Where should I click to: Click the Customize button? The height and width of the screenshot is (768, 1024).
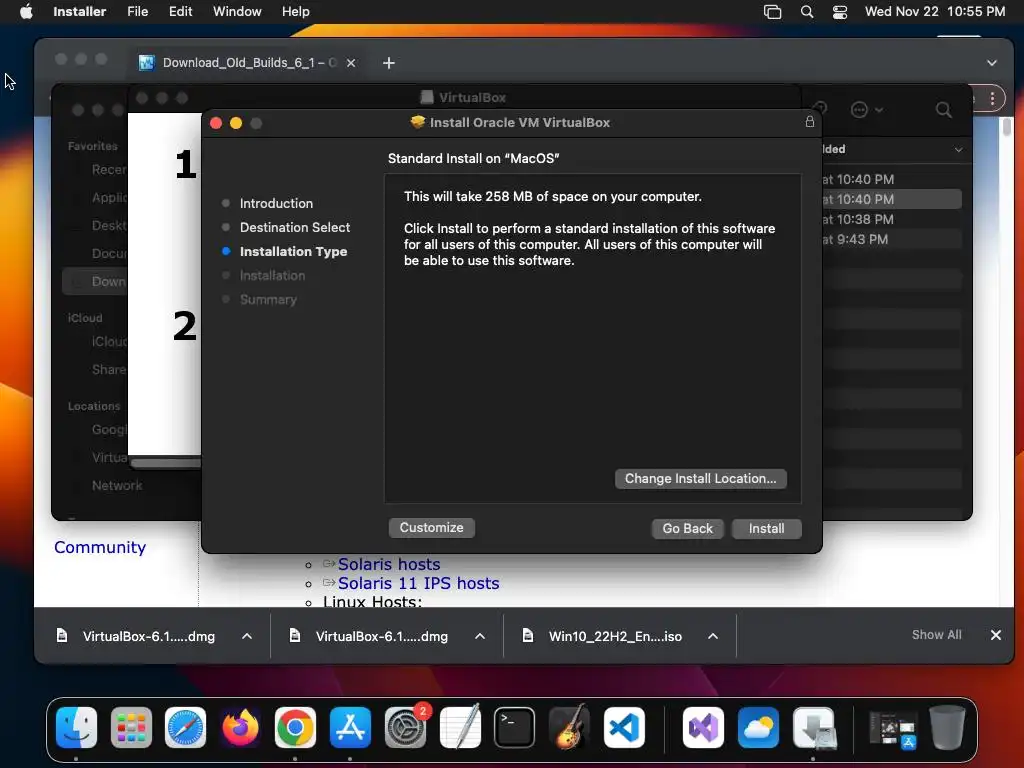(431, 528)
